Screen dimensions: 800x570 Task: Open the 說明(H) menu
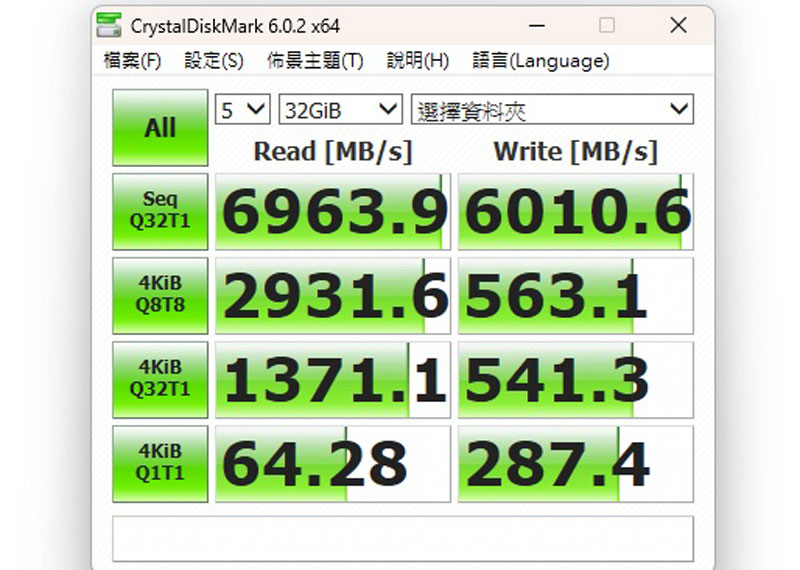pos(417,61)
